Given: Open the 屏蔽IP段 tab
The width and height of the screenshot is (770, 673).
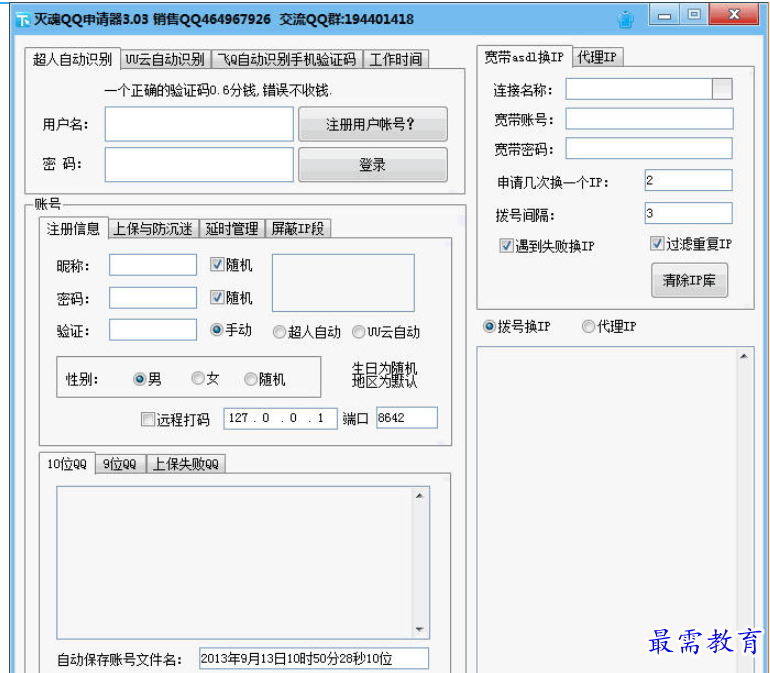Looking at the screenshot, I should point(298,228).
